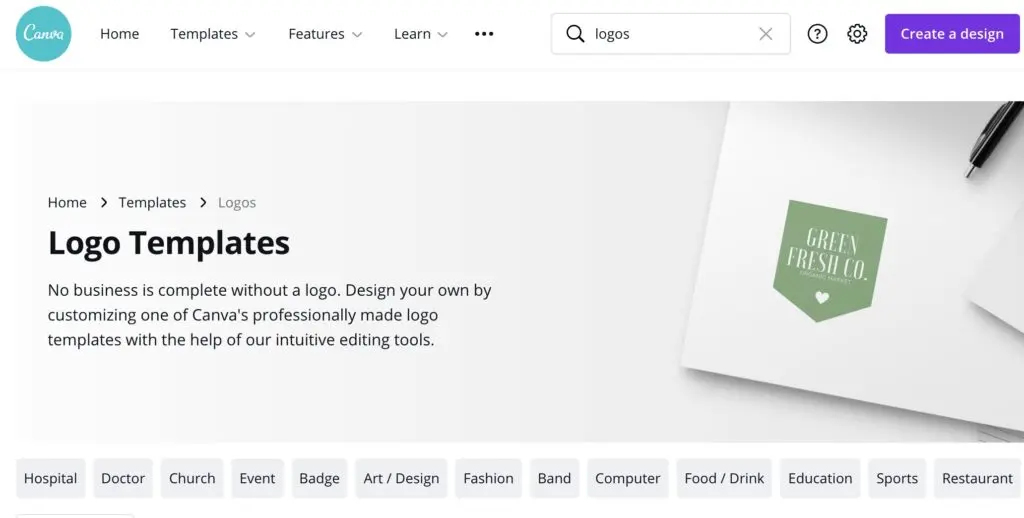Click the Canva logo icon
This screenshot has height=518, width=1024.
pyautogui.click(x=43, y=34)
